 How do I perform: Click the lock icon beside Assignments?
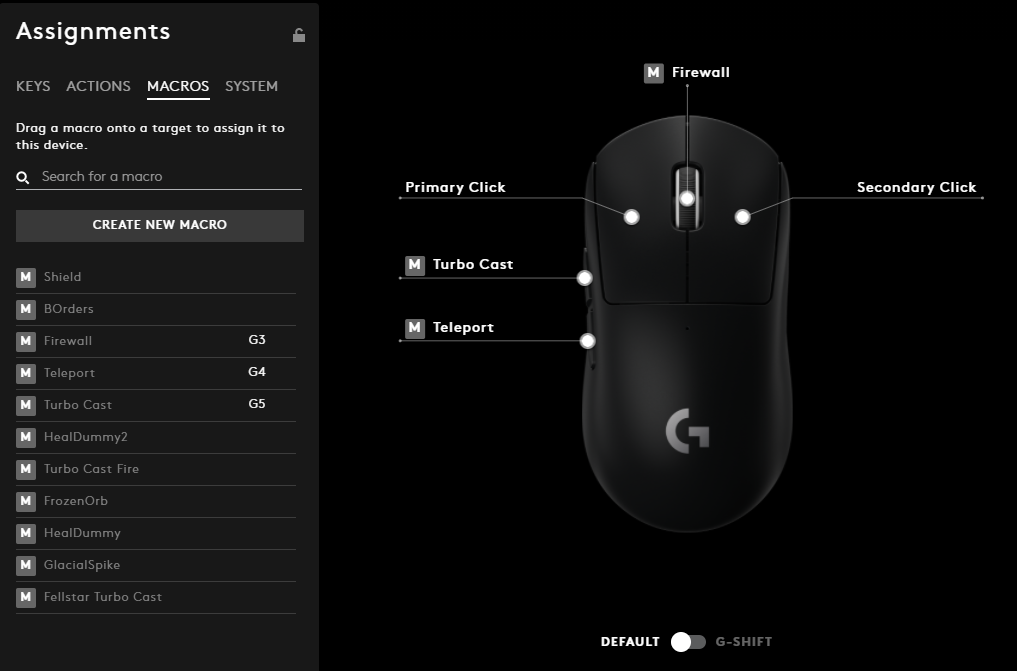coord(298,35)
